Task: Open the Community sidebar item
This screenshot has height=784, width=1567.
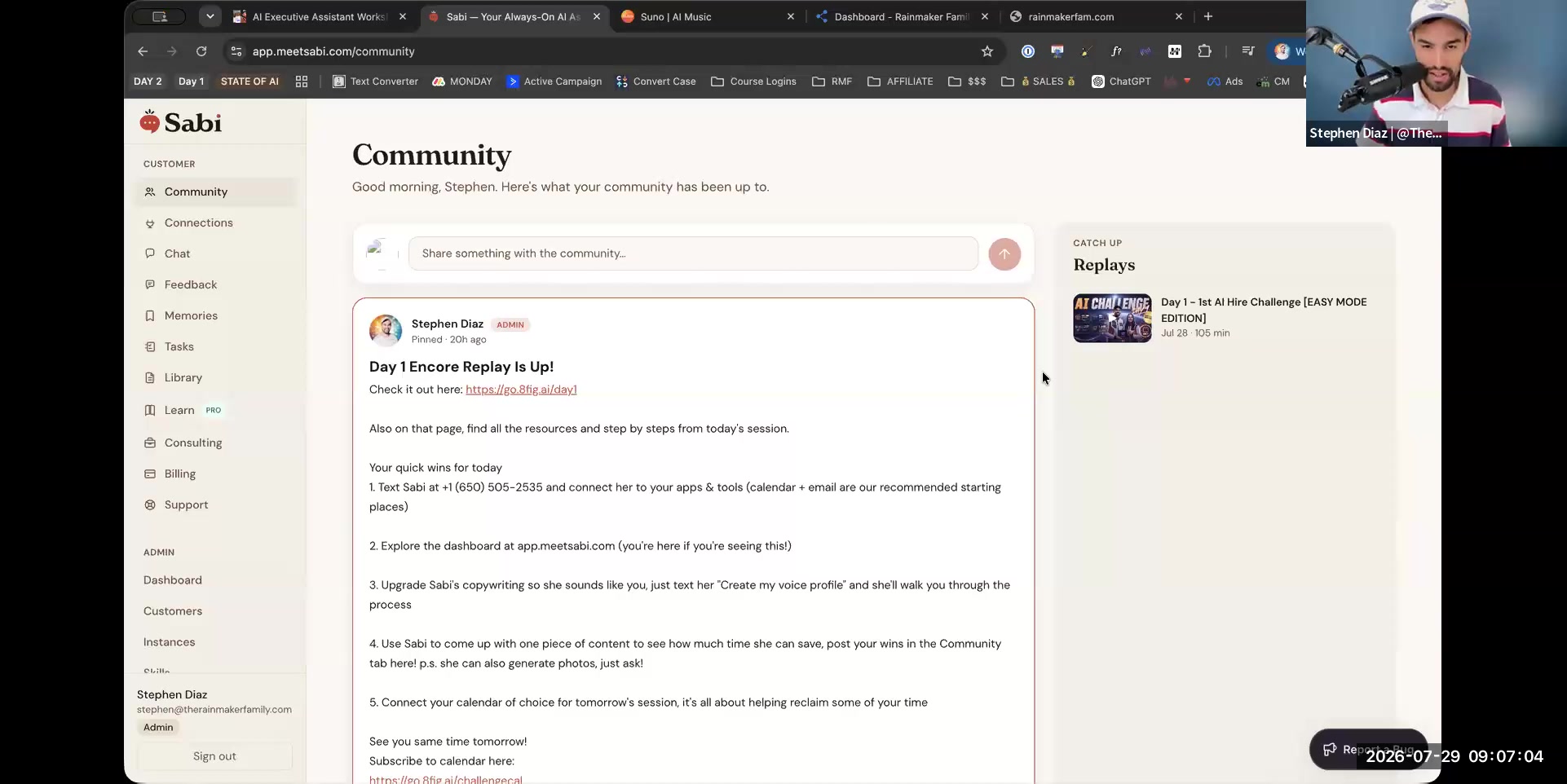Action: pyautogui.click(x=216, y=192)
